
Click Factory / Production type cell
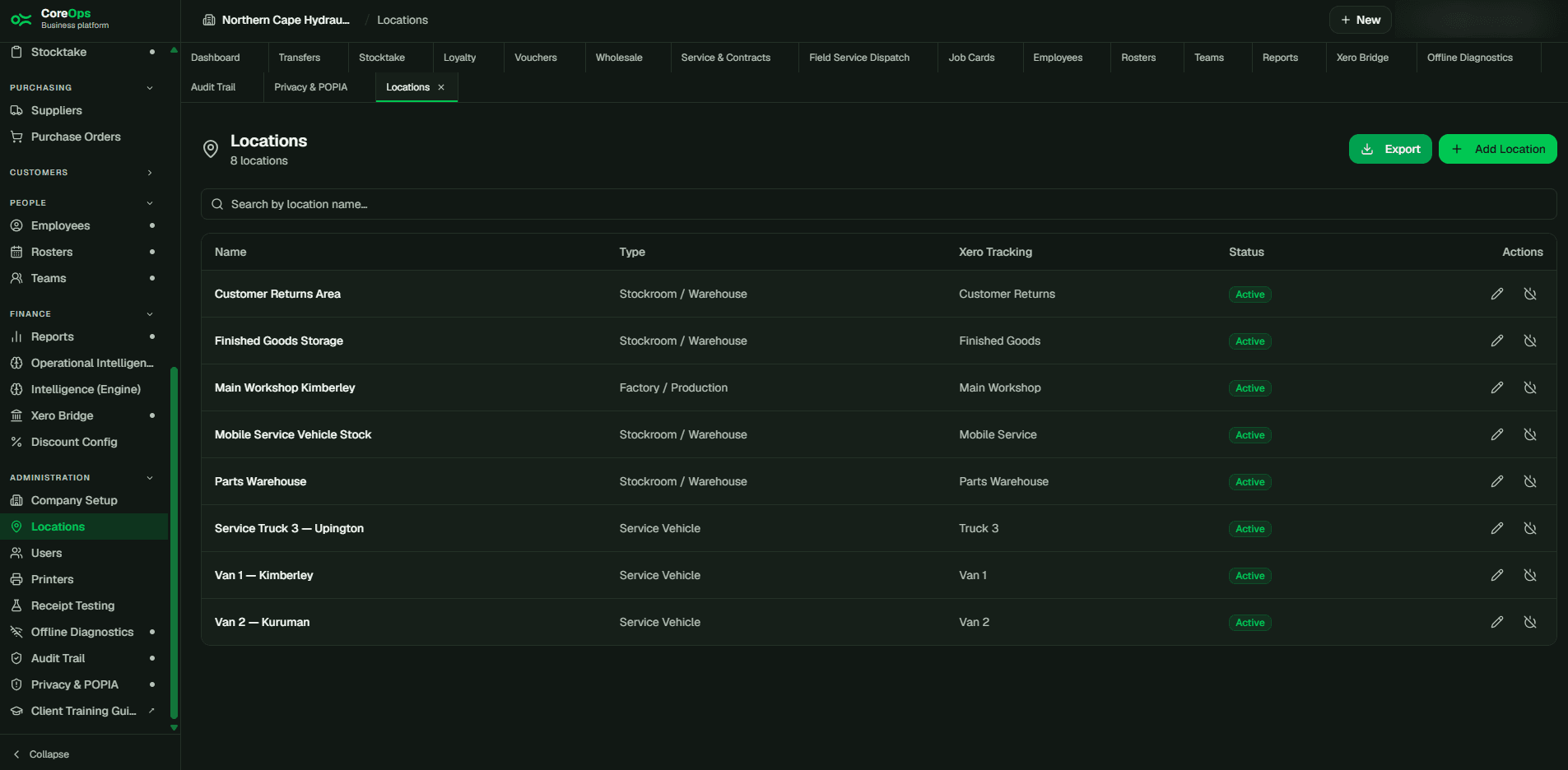(x=673, y=387)
